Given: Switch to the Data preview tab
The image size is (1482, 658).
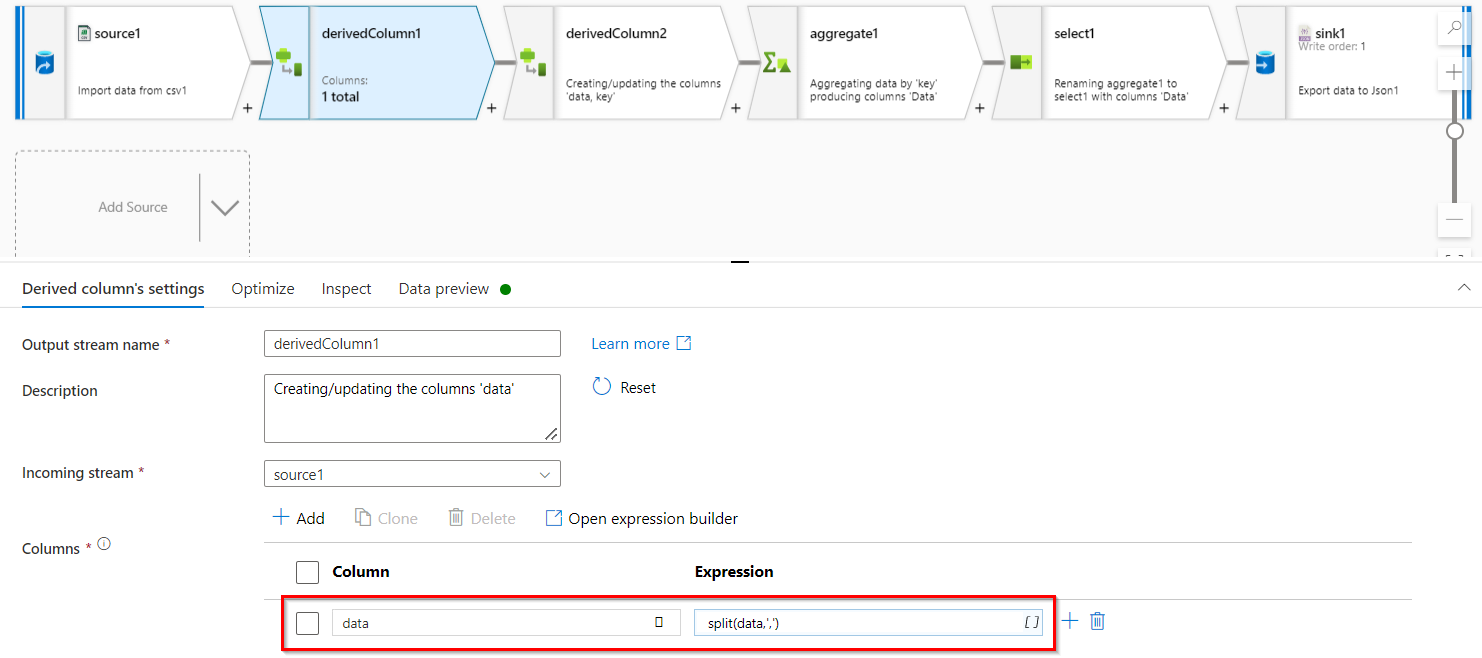Looking at the screenshot, I should pos(444,288).
